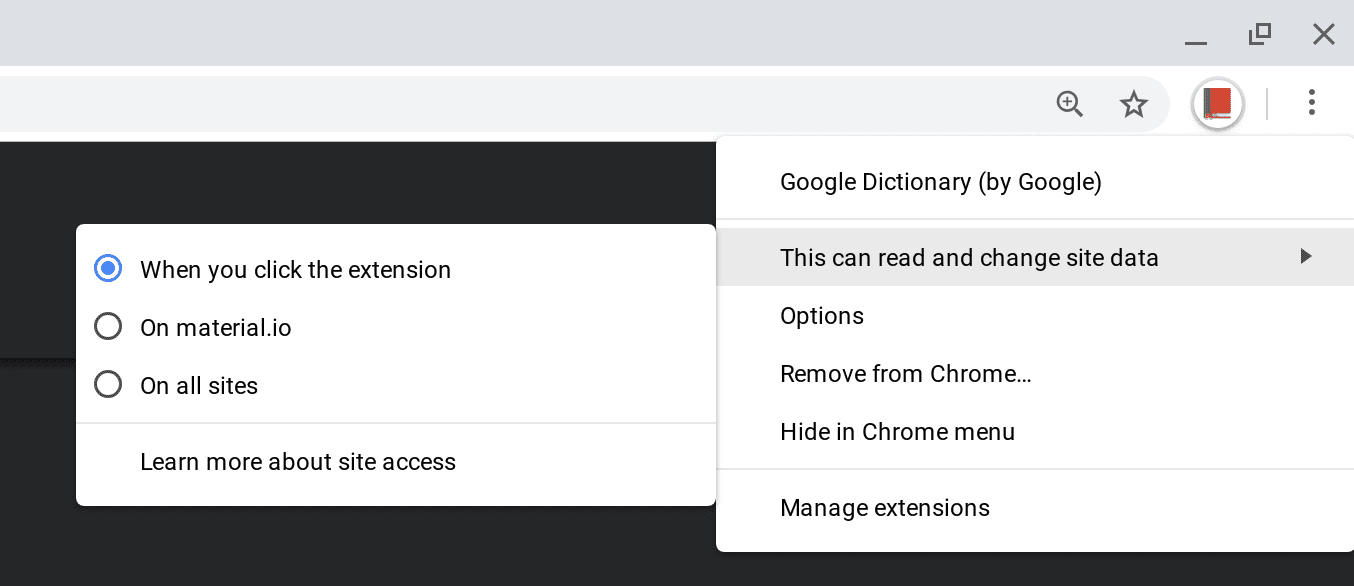
Task: Expand the site data submenu arrow
Action: (1306, 257)
